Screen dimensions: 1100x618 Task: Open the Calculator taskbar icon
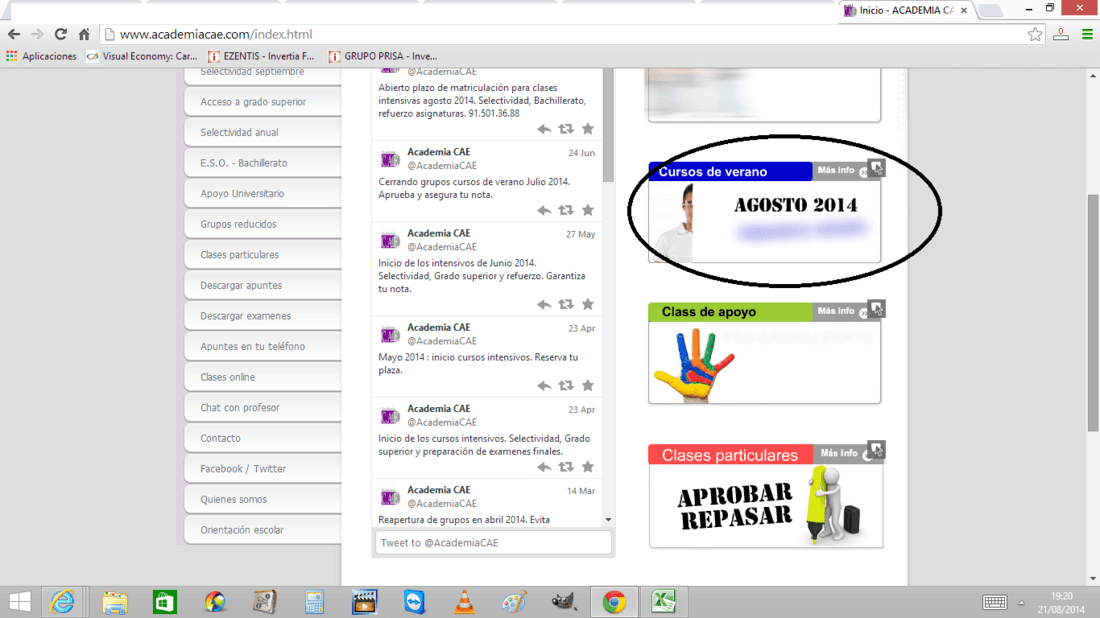point(314,602)
